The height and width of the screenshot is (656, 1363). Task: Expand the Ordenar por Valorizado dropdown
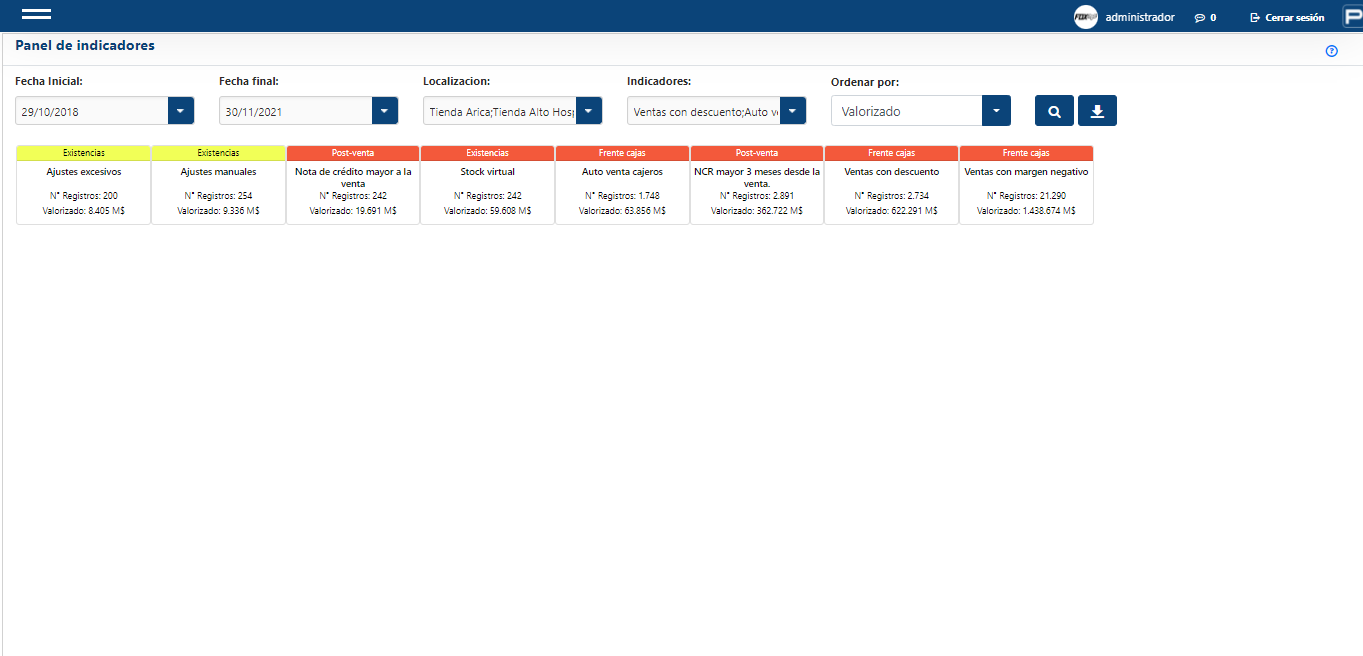click(x=996, y=111)
